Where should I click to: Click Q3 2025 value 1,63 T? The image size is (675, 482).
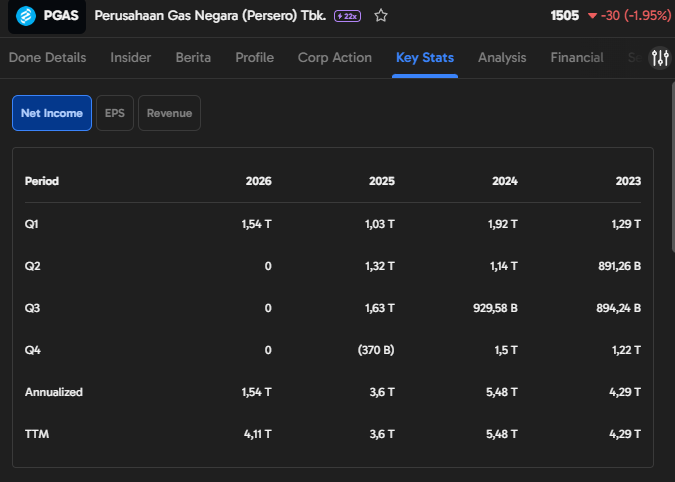point(380,308)
